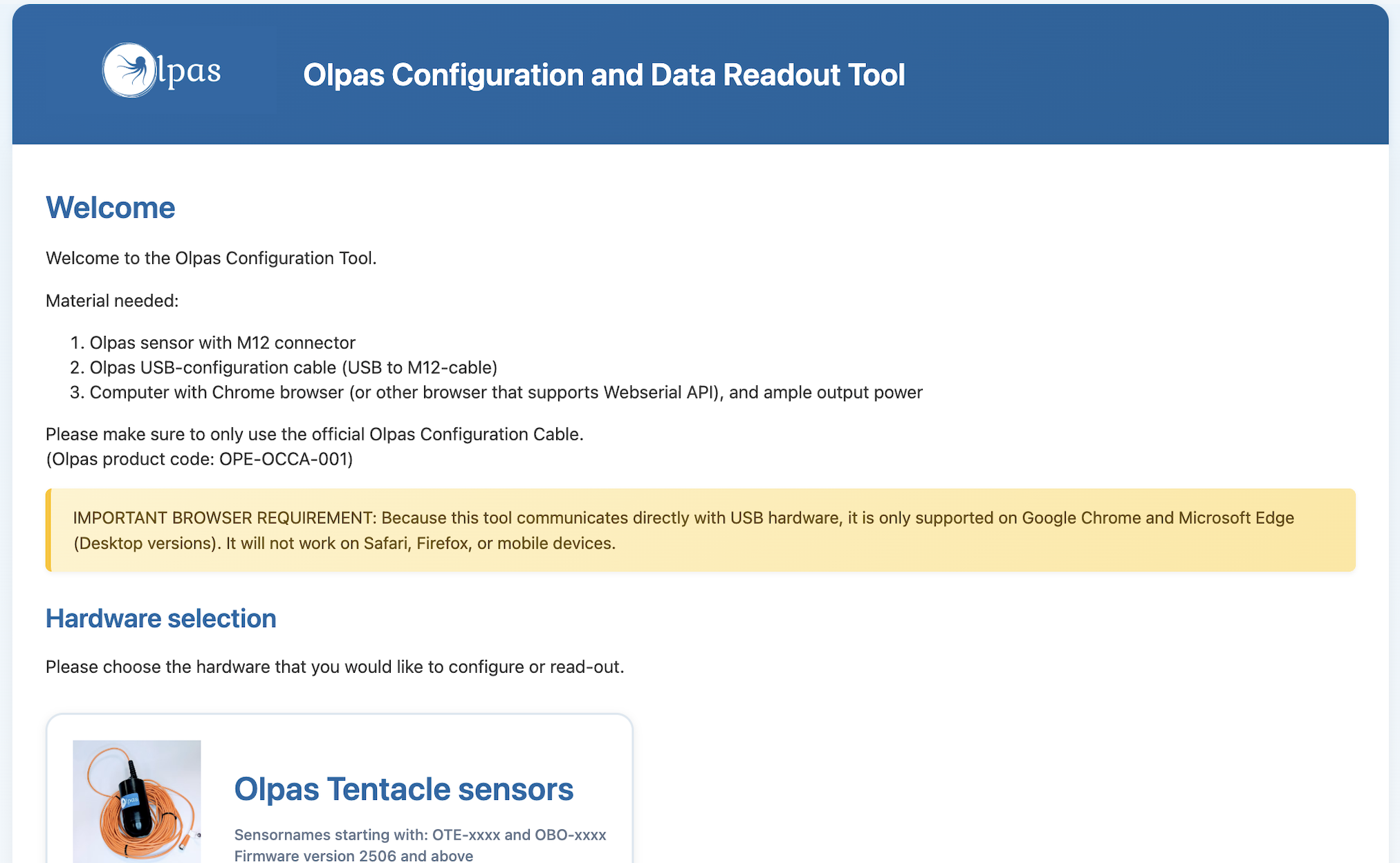Click the Chrome browser requirement list item
Viewport: 1400px width, 863px height.
pyautogui.click(x=506, y=392)
